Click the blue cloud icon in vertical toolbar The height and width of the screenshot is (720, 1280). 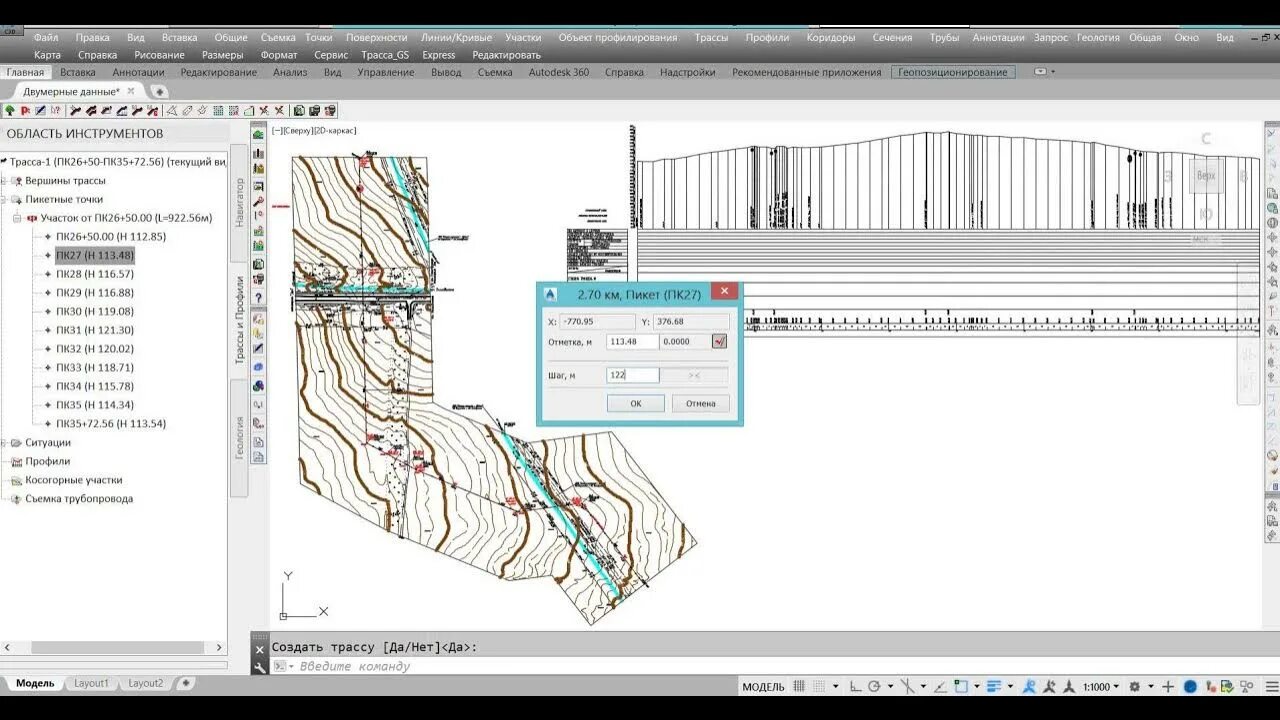pyautogui.click(x=258, y=367)
